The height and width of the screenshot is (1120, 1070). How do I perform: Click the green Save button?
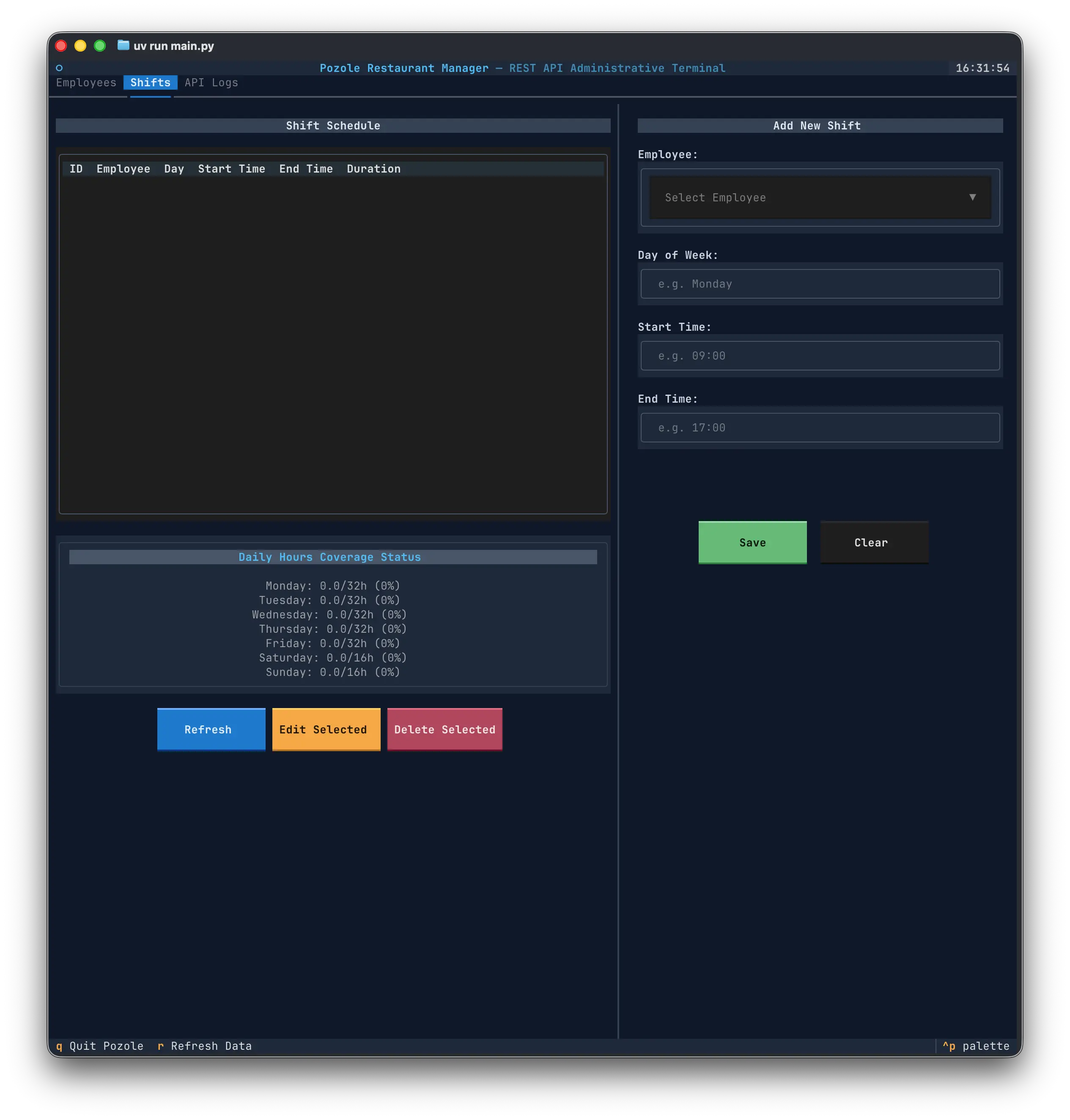coord(752,542)
